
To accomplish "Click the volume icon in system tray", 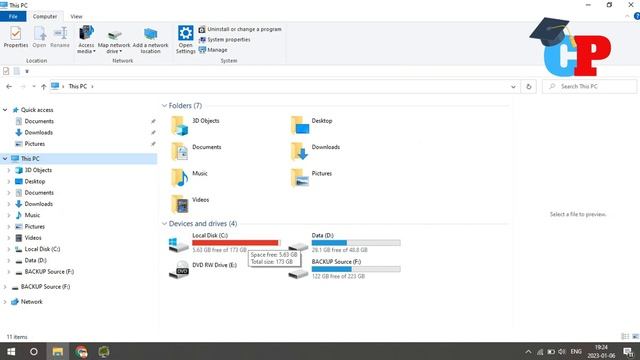I will click(x=562, y=351).
